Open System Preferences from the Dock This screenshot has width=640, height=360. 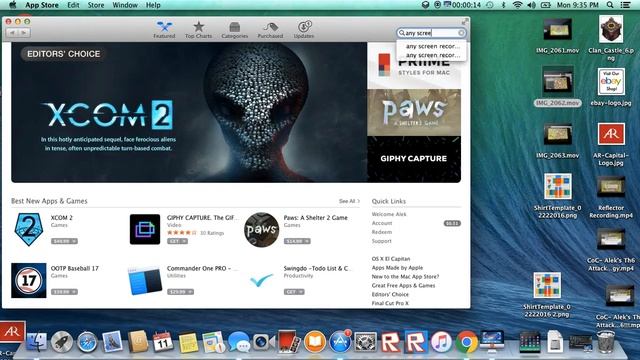(365, 342)
